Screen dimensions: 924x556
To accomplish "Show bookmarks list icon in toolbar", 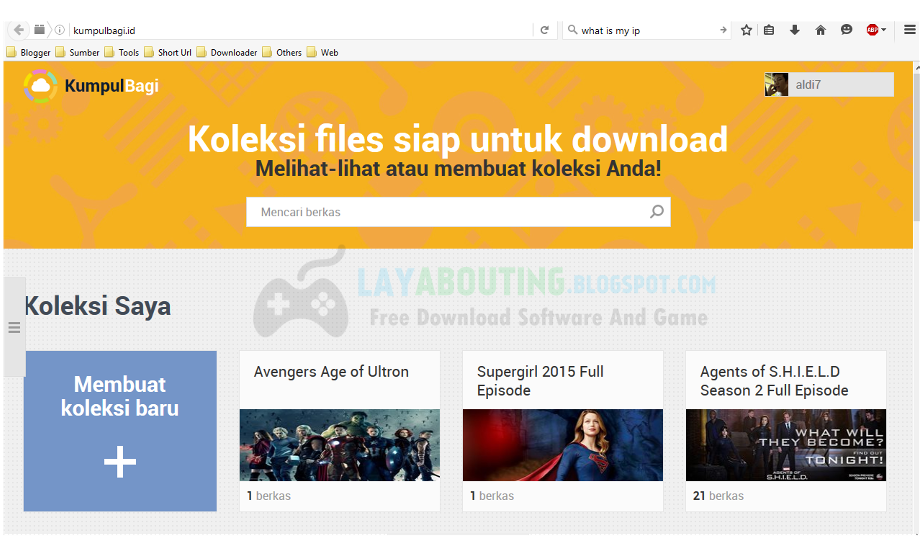I will click(769, 30).
